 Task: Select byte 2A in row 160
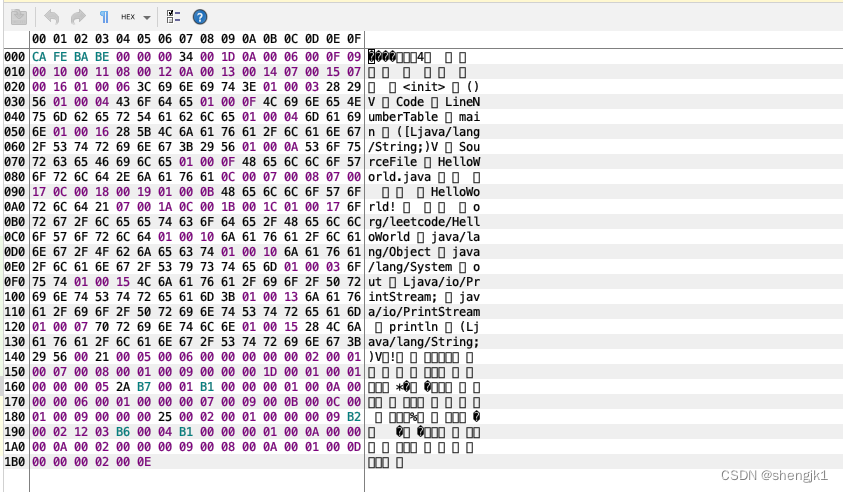pos(123,387)
